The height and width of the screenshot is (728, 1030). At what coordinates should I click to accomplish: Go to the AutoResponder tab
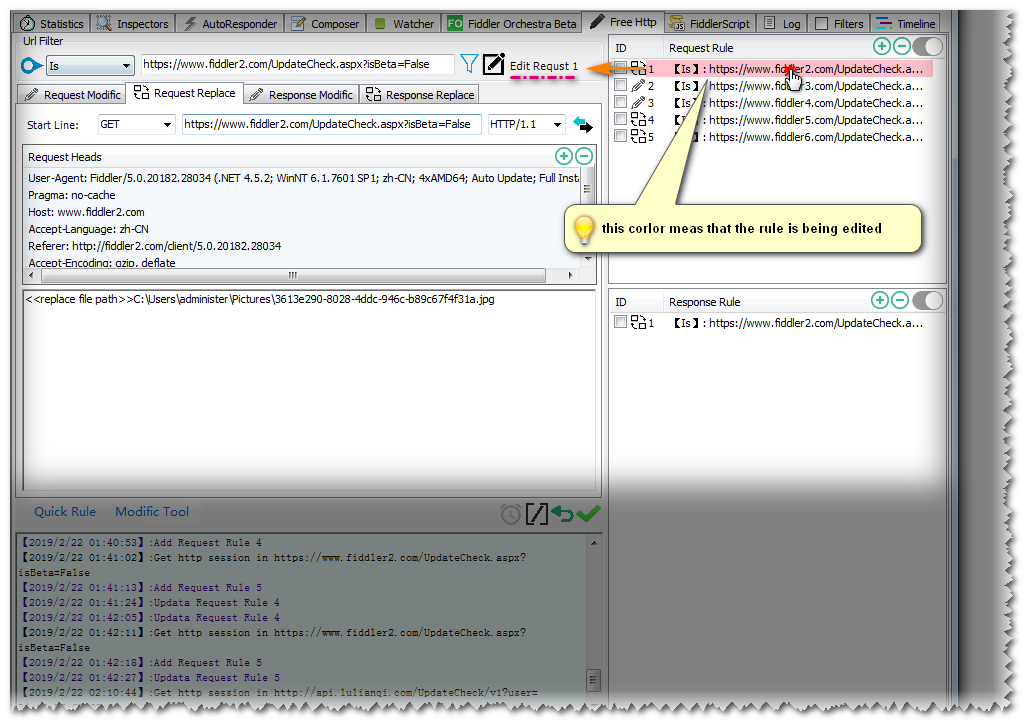[231, 24]
